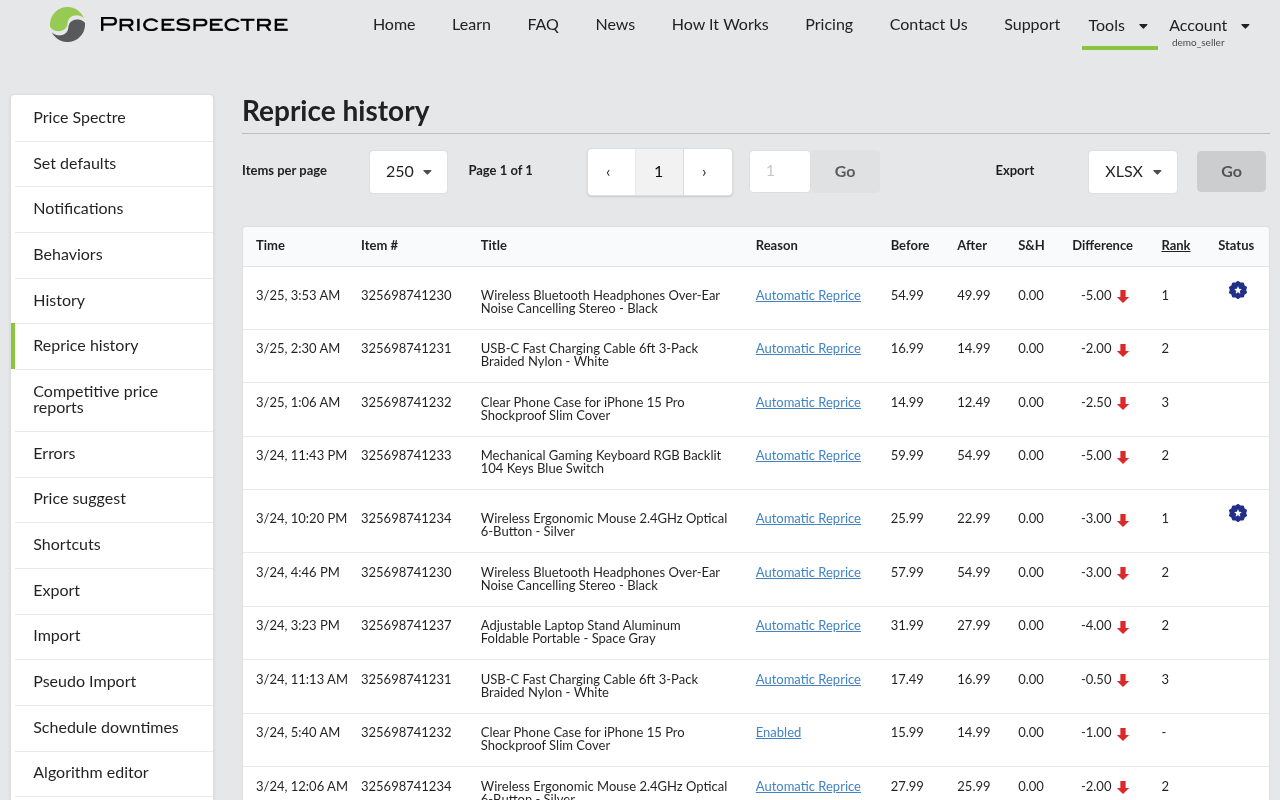Click the blue status badge on Wireless Bluetooth Headphones row
The height and width of the screenshot is (800, 1280).
click(1237, 290)
